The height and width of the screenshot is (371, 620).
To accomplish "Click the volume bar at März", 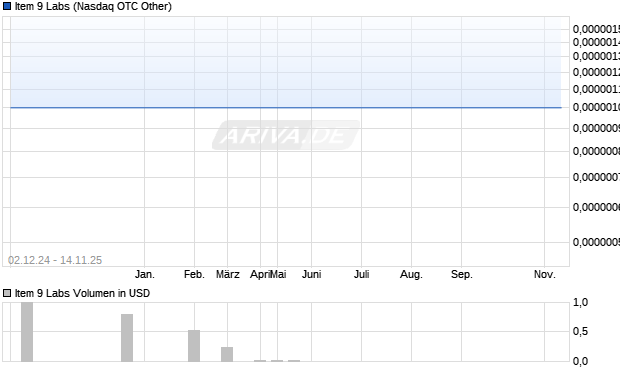I will click(x=227, y=354).
